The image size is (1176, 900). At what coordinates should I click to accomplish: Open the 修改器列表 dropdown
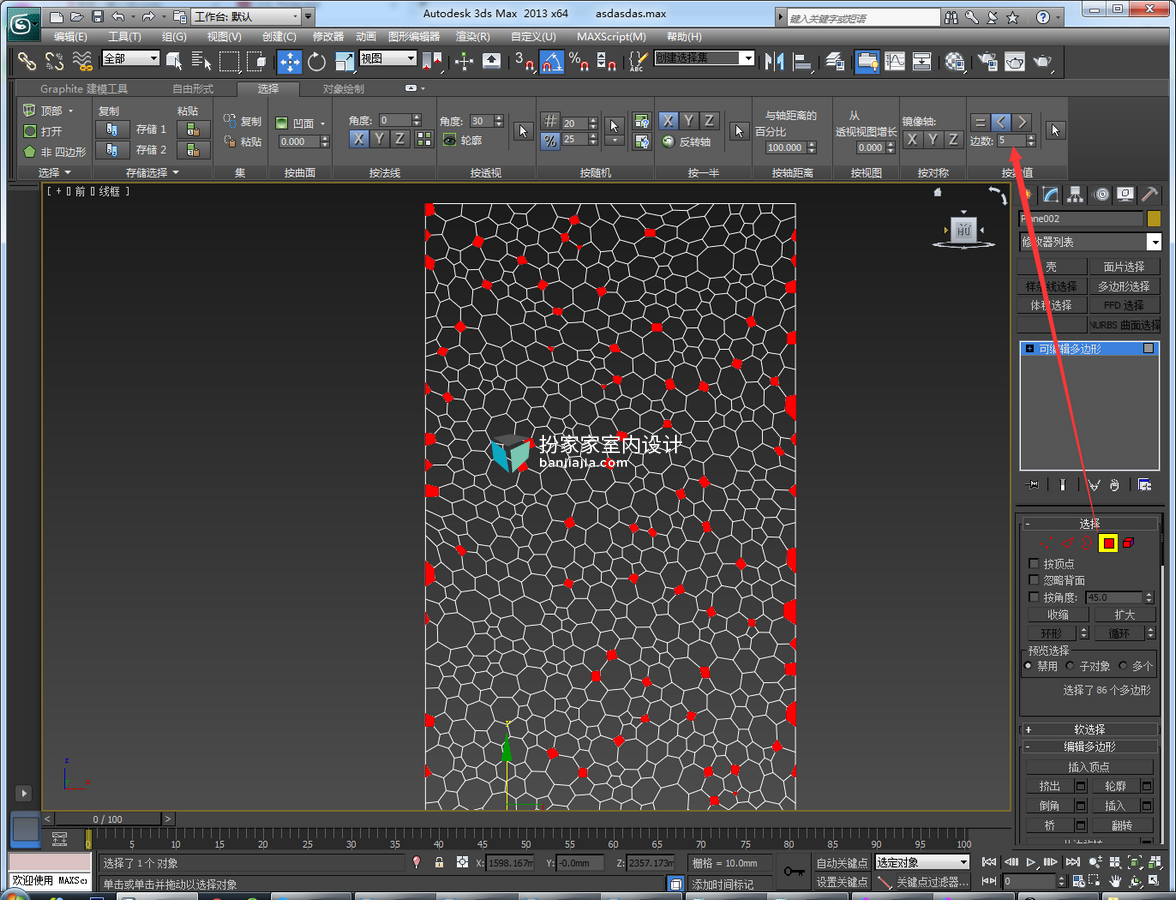1090,242
